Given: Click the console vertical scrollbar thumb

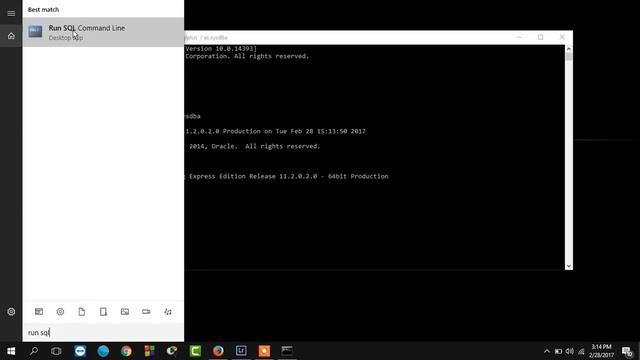Looking at the screenshot, I should point(569,57).
